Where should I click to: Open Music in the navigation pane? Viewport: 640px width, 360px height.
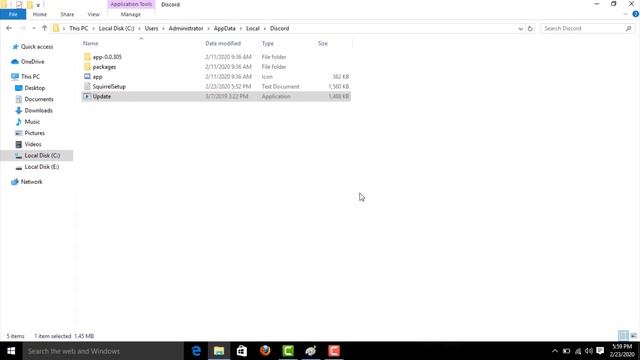[x=32, y=122]
